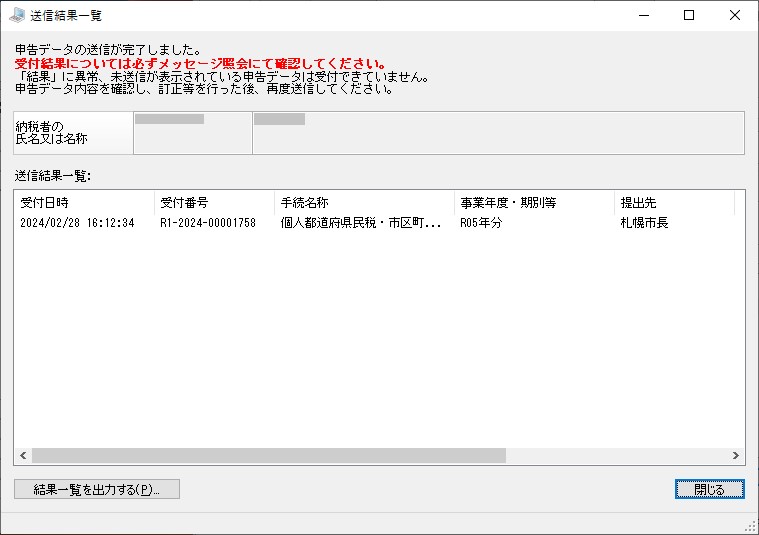
Task: Click the 札幌市長 cell
Action: (x=644, y=223)
